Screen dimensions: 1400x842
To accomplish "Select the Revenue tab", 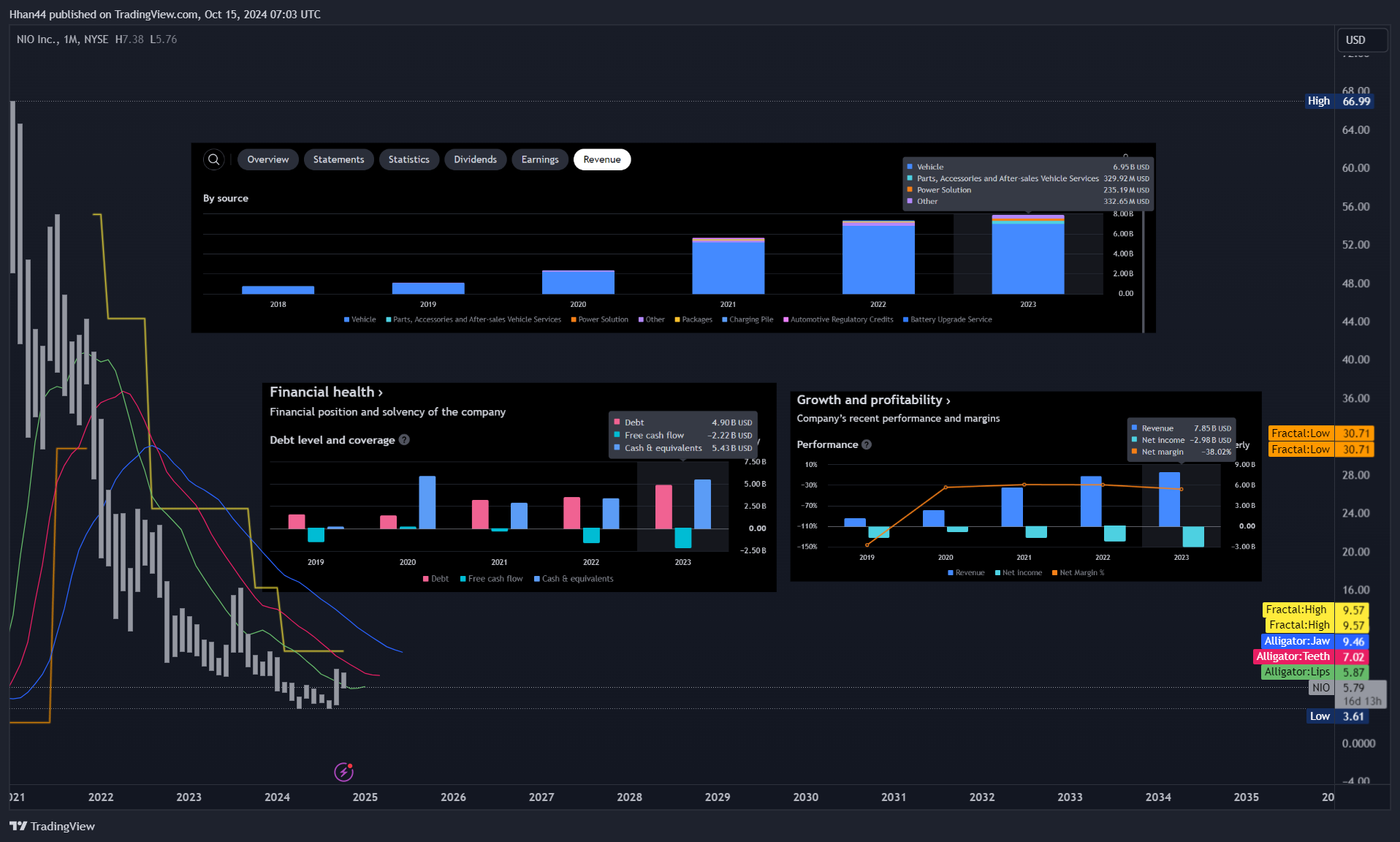I will (602, 159).
